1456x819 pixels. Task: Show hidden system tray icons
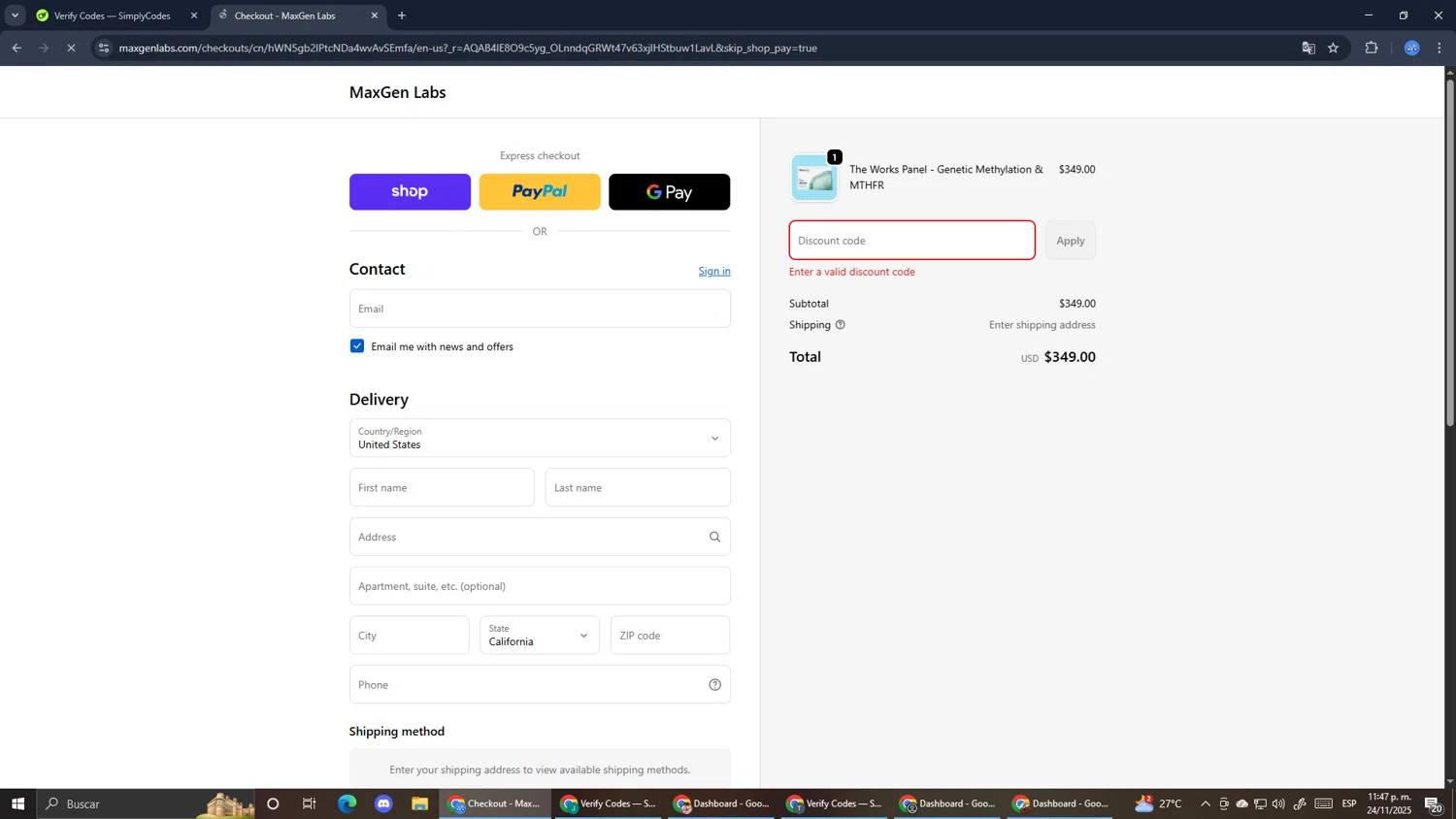click(x=1206, y=803)
